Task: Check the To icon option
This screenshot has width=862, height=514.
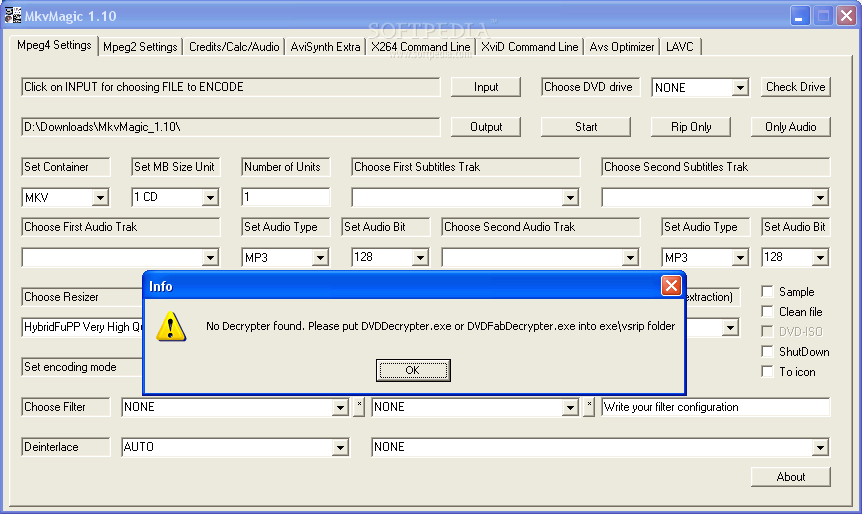Action: click(x=767, y=372)
